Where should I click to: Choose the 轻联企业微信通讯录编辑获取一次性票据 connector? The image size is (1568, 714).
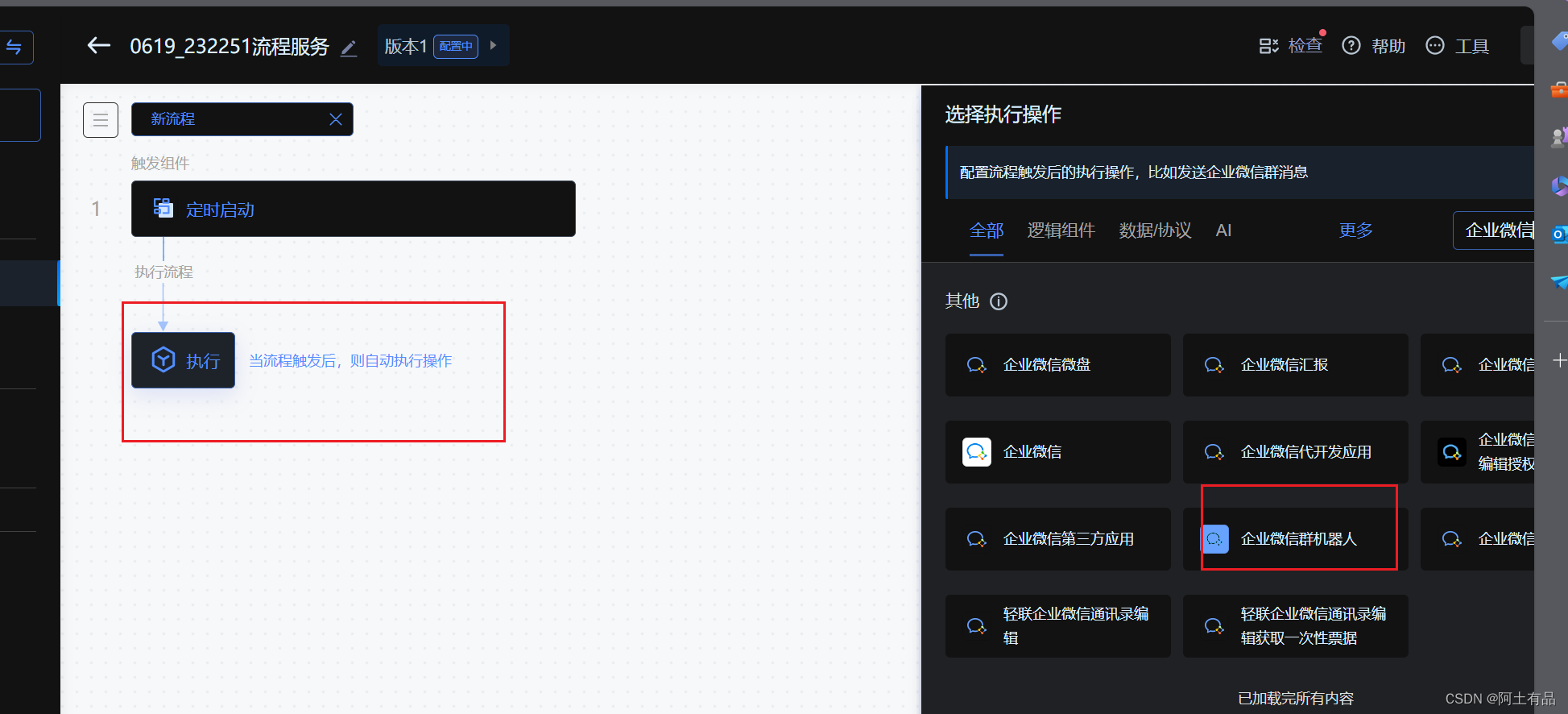(x=1296, y=626)
